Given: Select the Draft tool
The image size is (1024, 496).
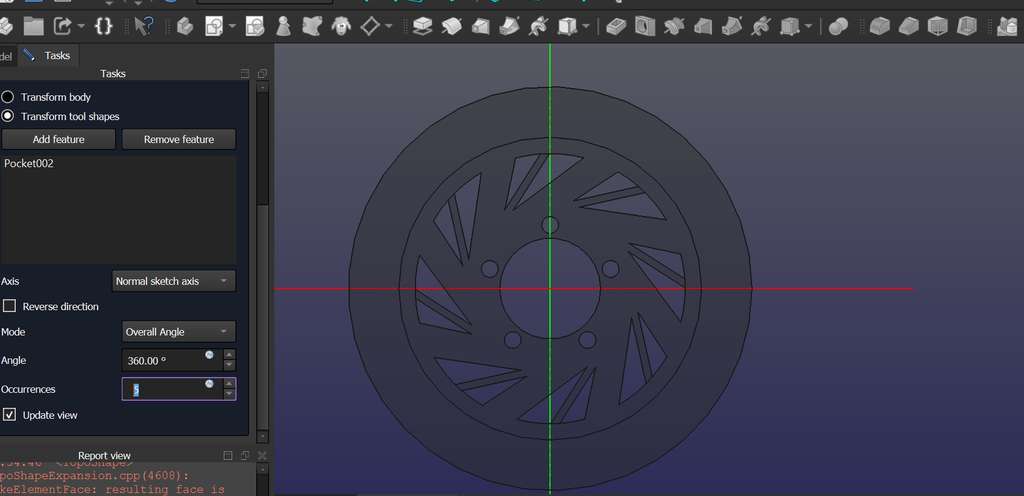Looking at the screenshot, I should 938,26.
